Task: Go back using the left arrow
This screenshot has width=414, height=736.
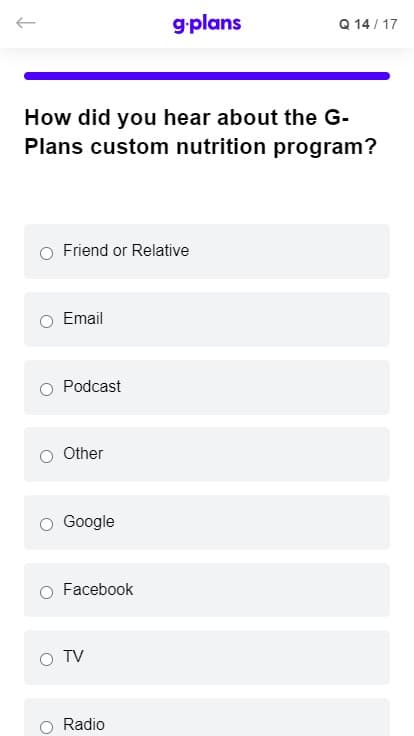Action: 26,23
